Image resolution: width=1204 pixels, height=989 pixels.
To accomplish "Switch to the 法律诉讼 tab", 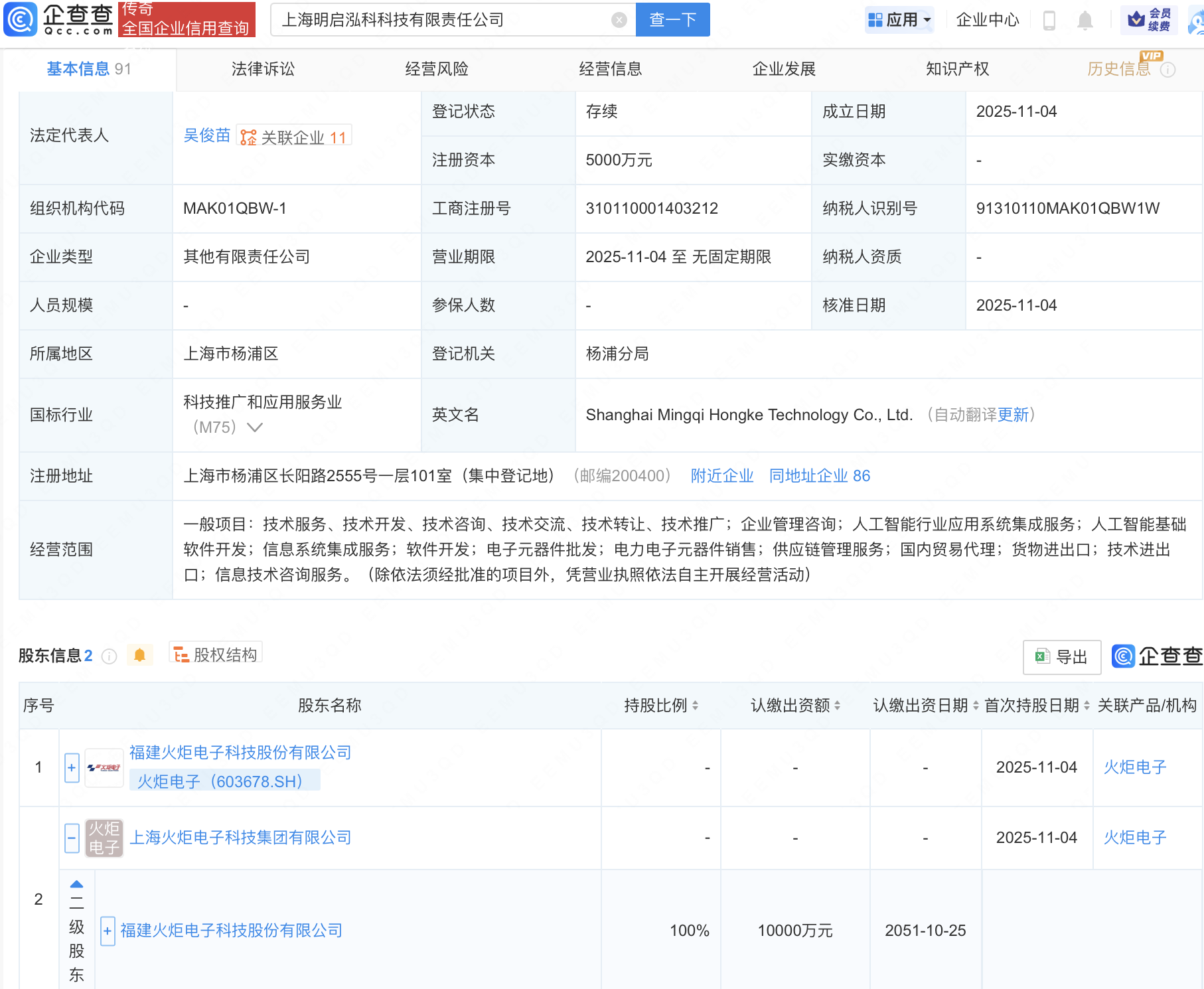I will 263,68.
